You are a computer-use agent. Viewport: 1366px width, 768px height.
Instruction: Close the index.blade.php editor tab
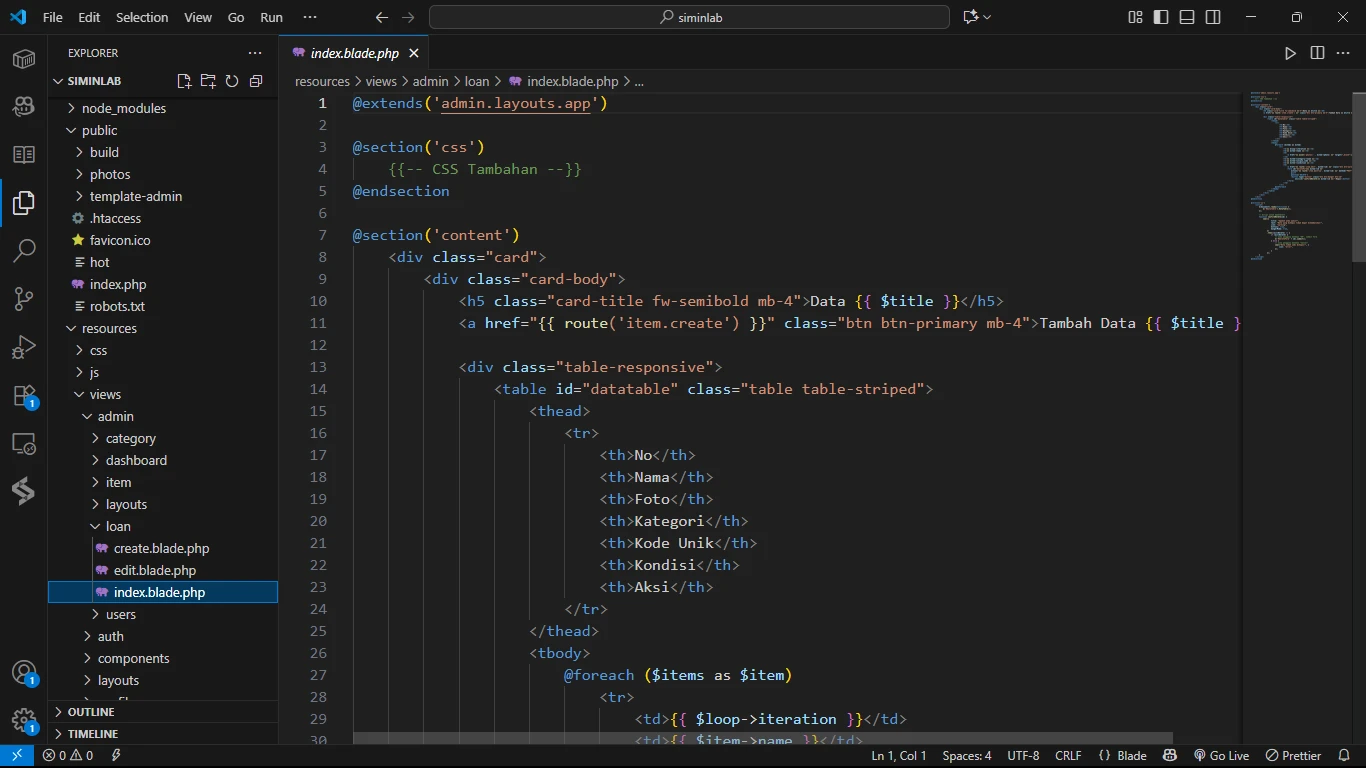point(414,53)
